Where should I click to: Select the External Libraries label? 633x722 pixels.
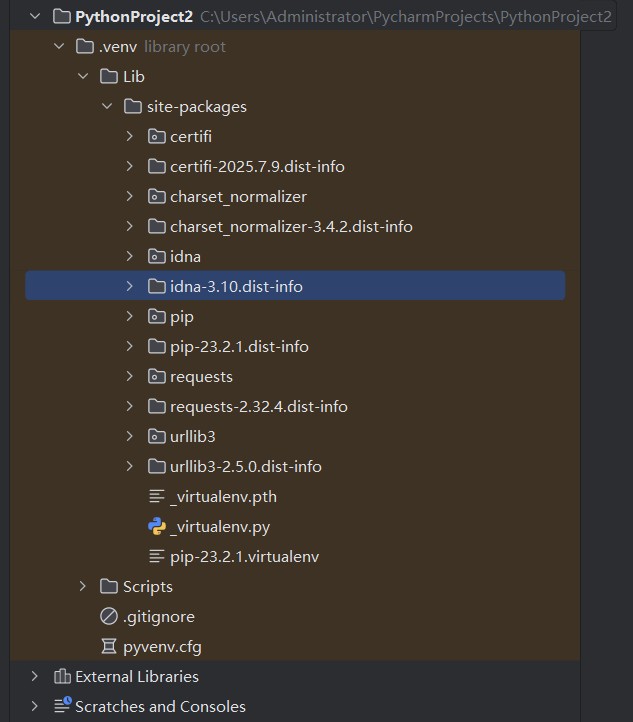click(137, 676)
